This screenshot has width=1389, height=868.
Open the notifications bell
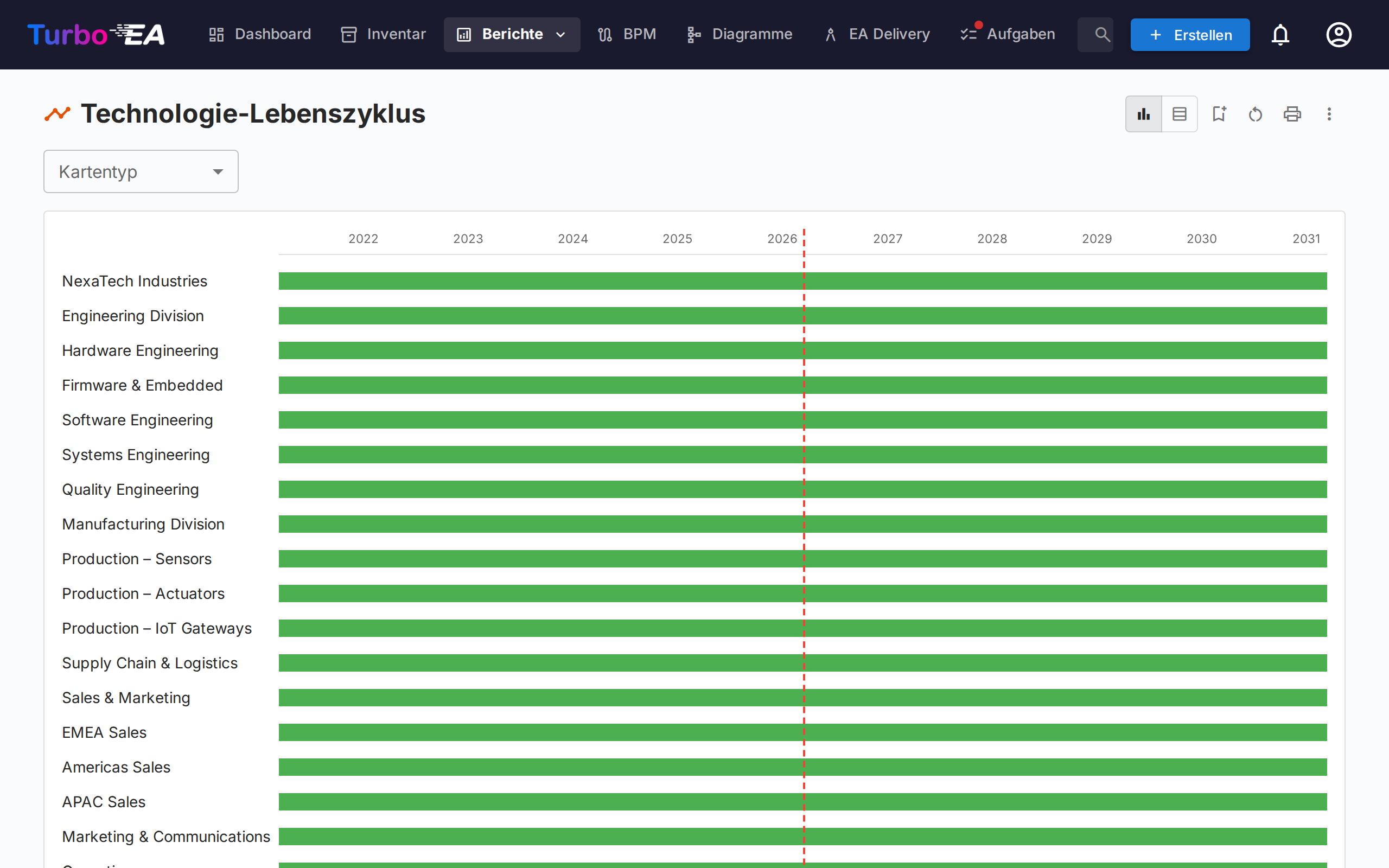click(1280, 35)
